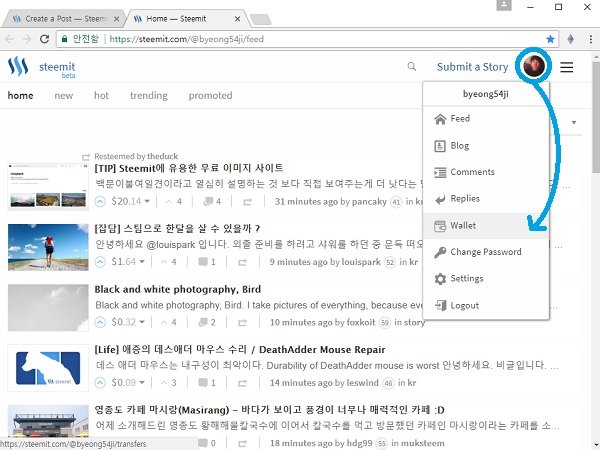Open Chrome's three-dot menu
This screenshot has width=600, height=450.
click(x=591, y=39)
